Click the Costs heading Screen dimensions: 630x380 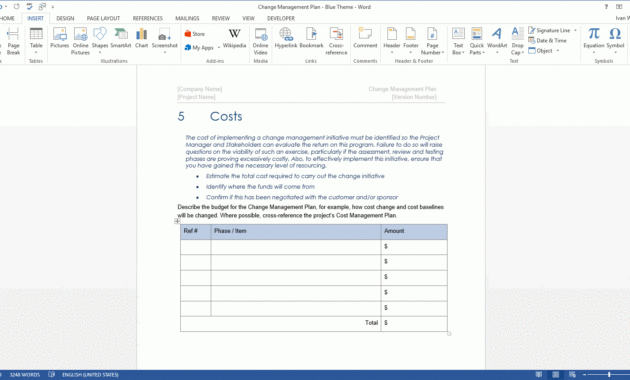coord(226,116)
